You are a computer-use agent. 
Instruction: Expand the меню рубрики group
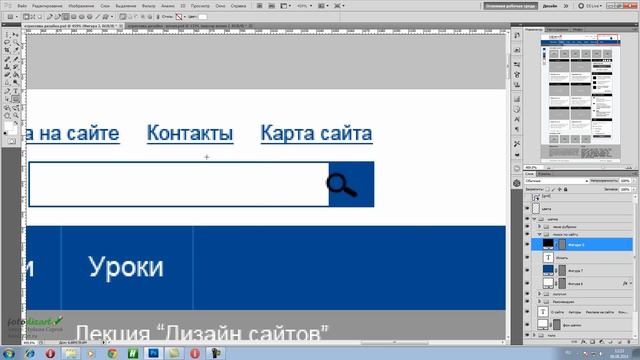(x=540, y=227)
